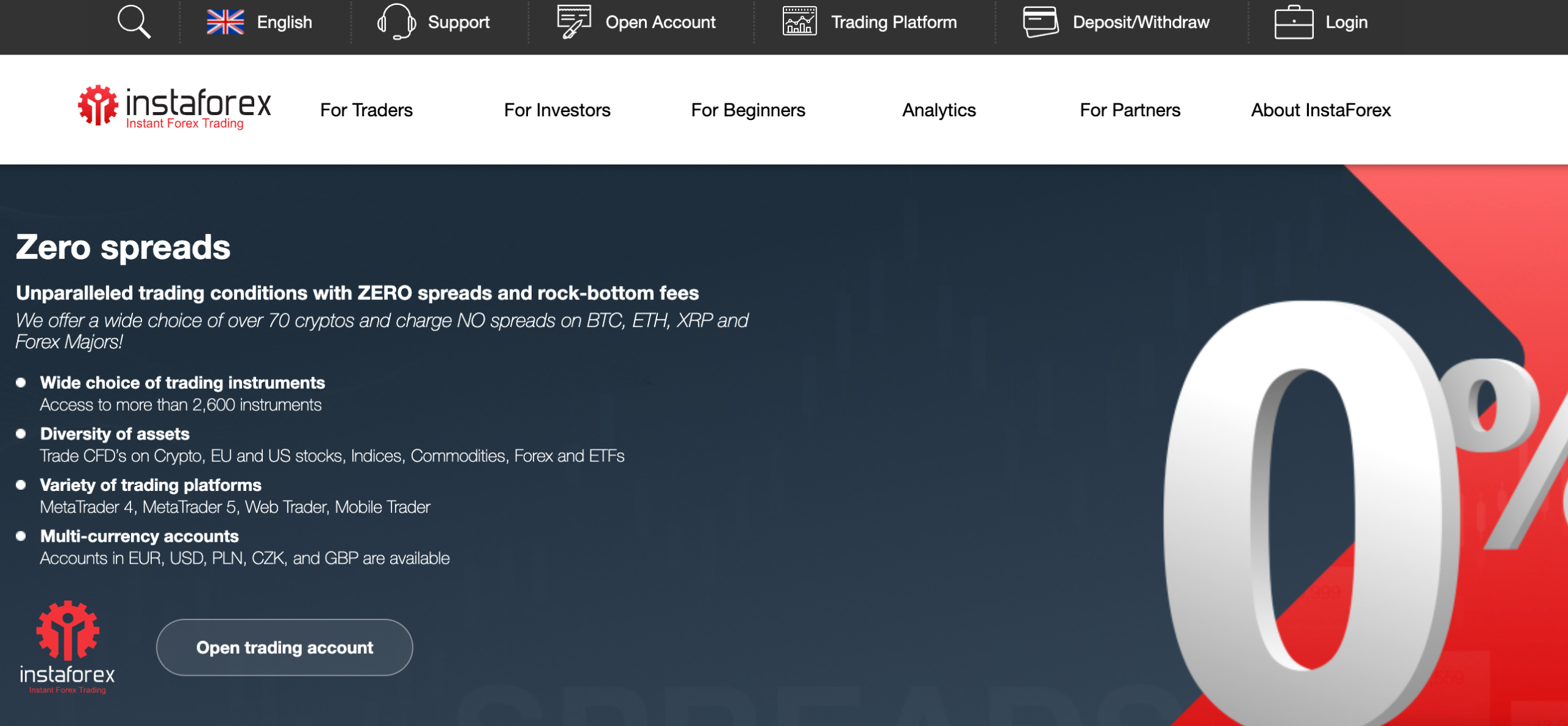Click "Wide choice of trading instruments" text
This screenshot has width=1568, height=726.
tap(183, 383)
